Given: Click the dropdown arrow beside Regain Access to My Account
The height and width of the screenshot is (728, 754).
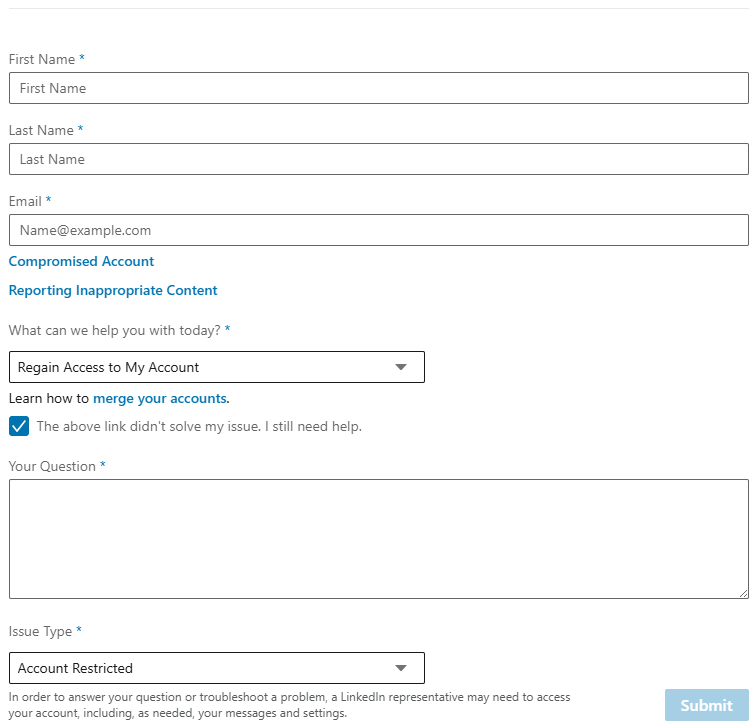Looking at the screenshot, I should (x=401, y=367).
